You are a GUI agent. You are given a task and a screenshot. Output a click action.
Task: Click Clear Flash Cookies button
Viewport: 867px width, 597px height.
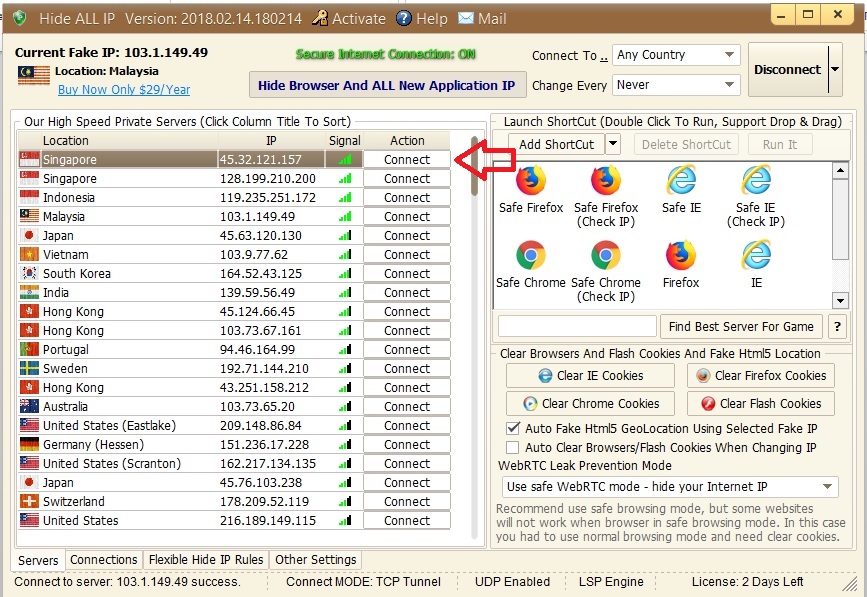761,404
